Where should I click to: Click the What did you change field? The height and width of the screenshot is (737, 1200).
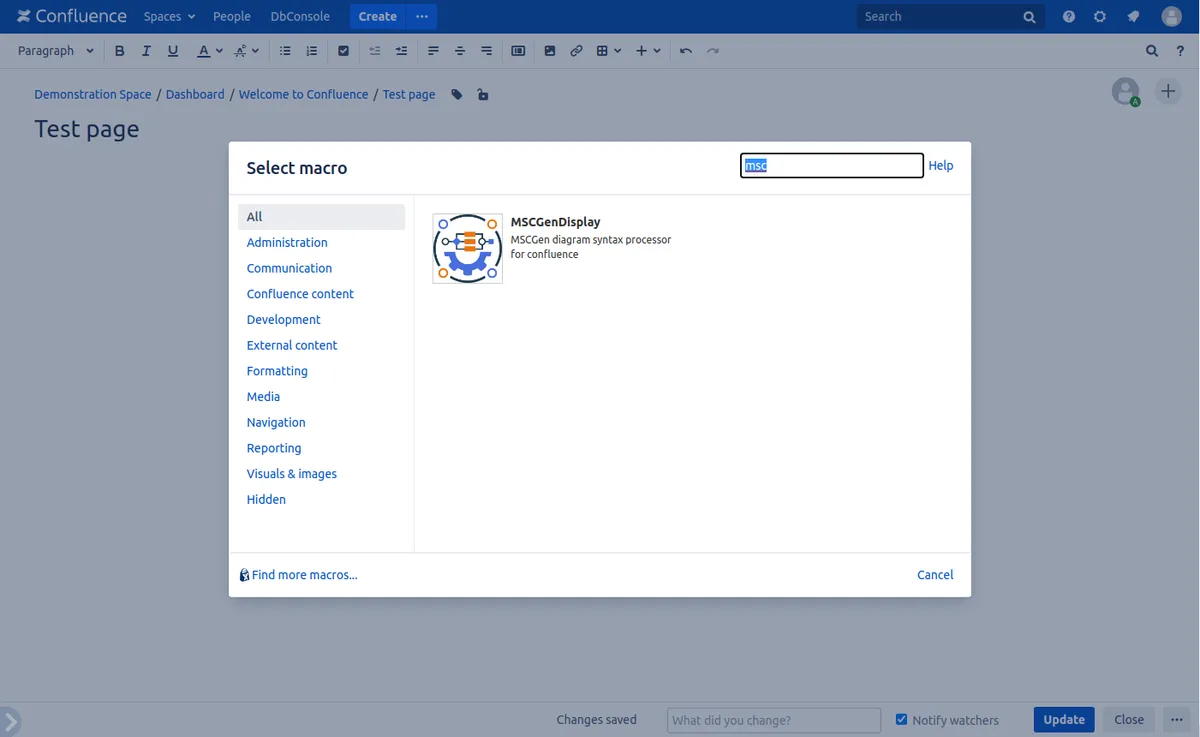coord(774,720)
